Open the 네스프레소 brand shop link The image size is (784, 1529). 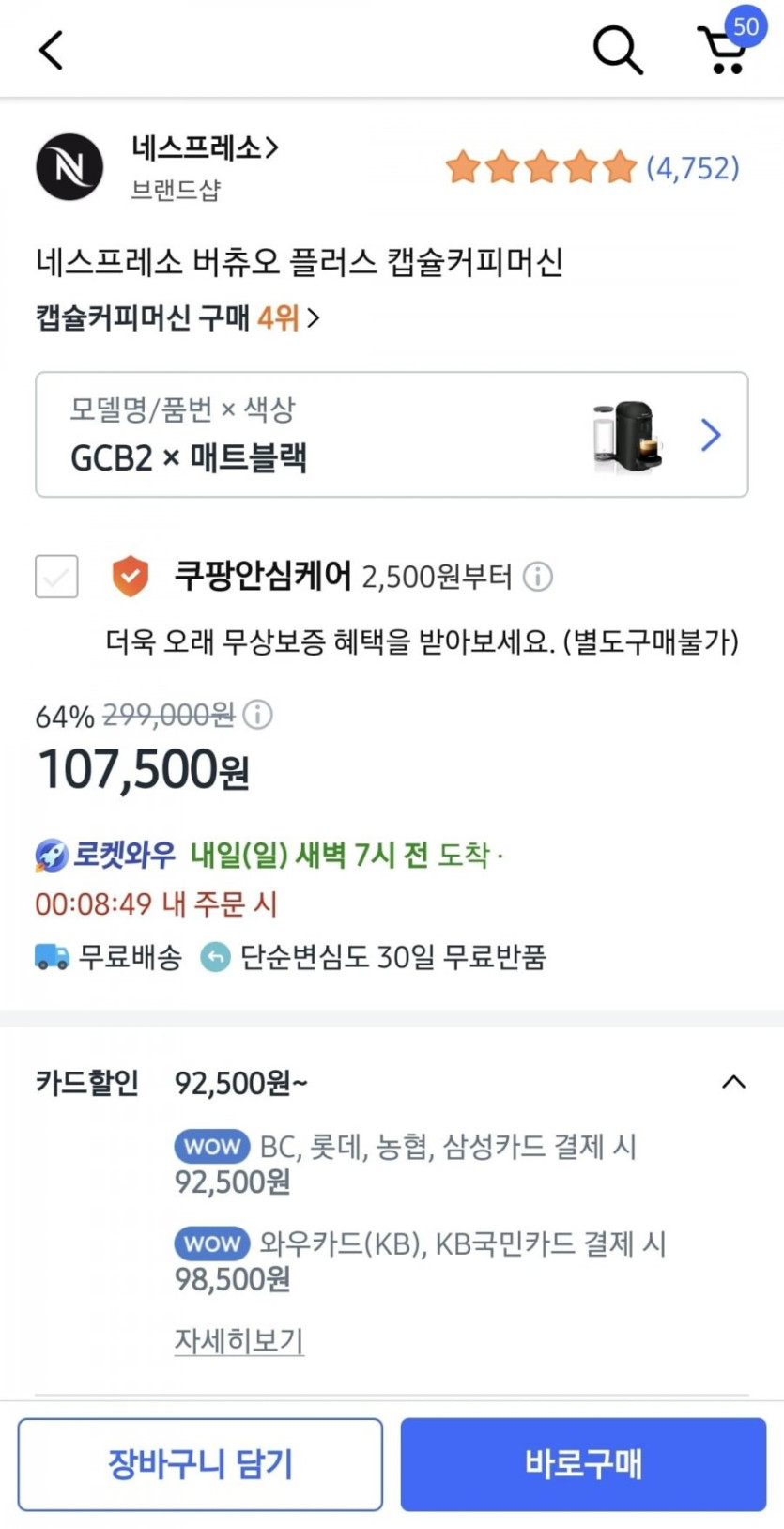(205, 148)
